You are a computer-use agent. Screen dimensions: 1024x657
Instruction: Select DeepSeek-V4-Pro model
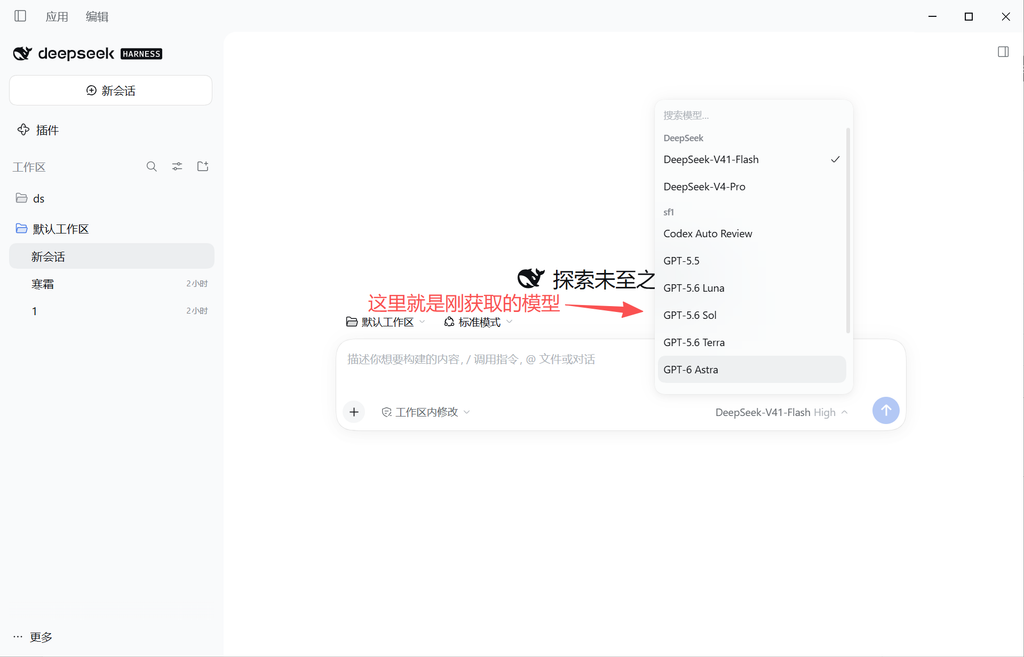[x=752, y=187]
